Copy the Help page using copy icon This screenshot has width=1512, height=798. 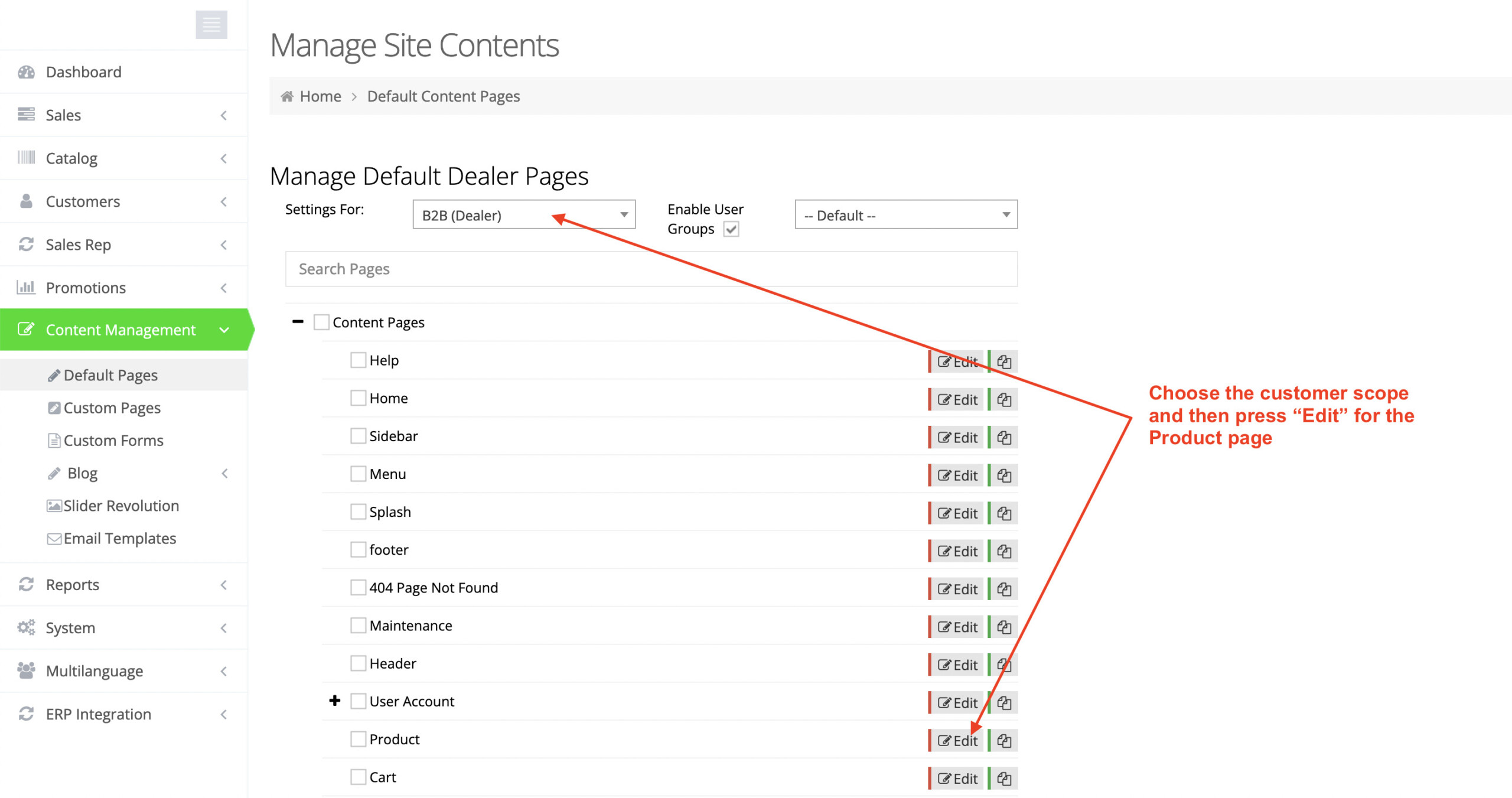[x=1003, y=361]
